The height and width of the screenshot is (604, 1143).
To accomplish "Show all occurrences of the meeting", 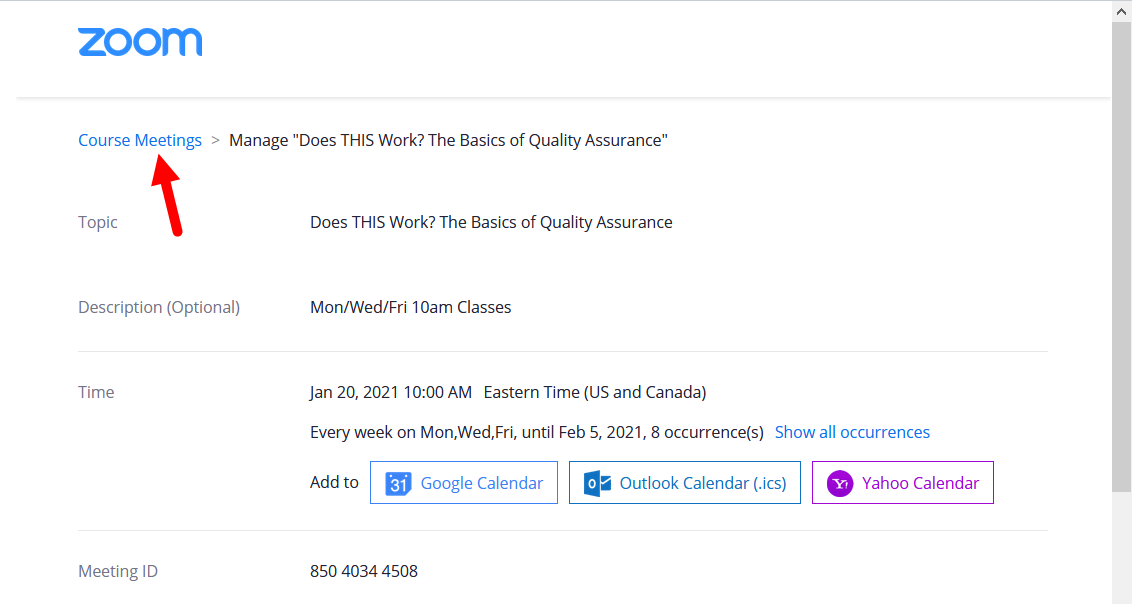I will (x=852, y=432).
